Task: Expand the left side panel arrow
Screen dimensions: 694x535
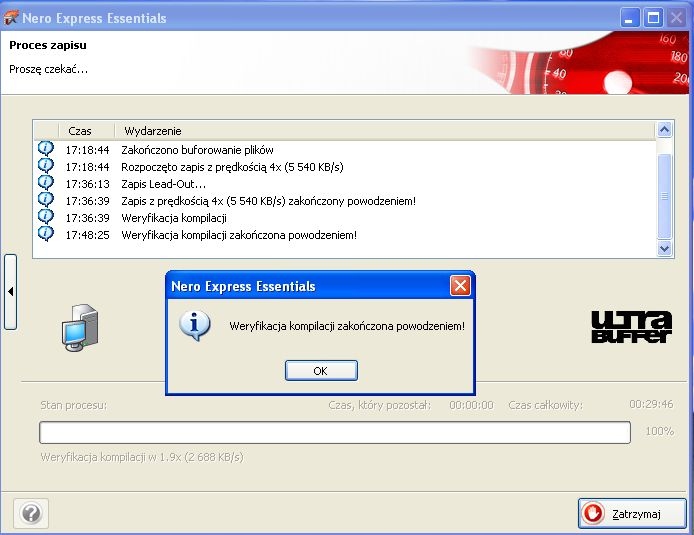Action: point(11,292)
